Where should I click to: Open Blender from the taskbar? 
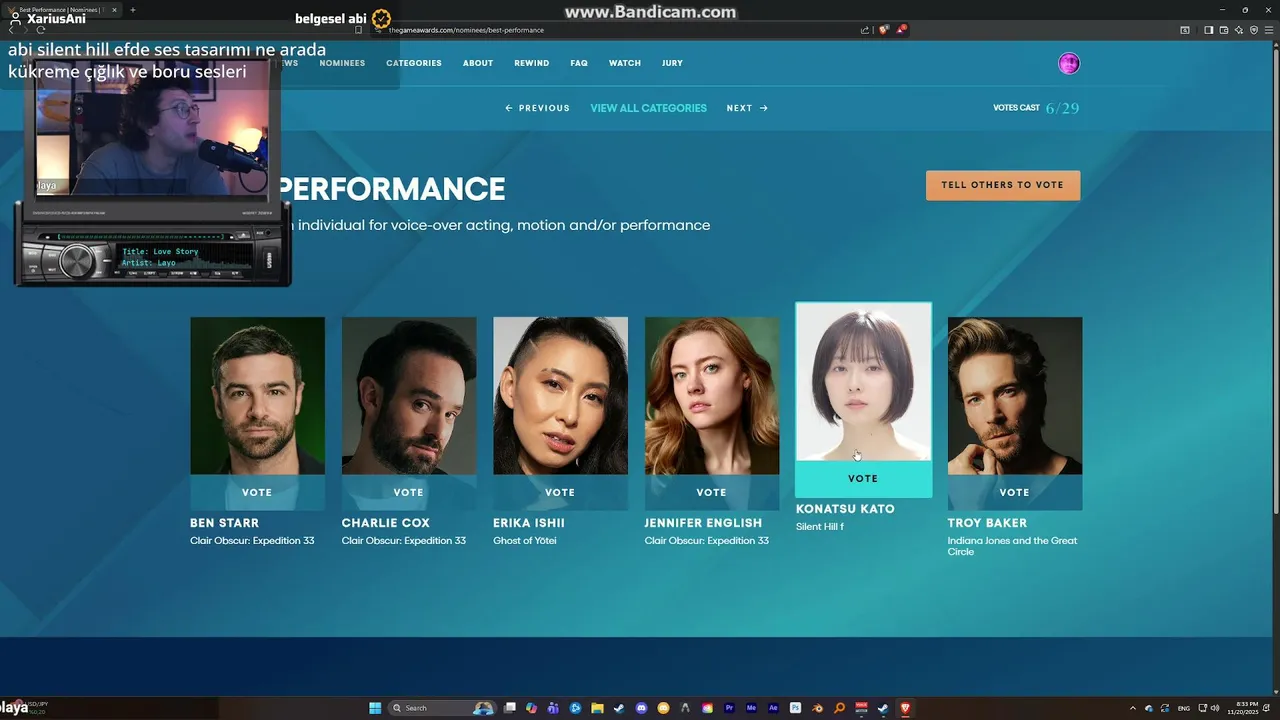point(818,708)
